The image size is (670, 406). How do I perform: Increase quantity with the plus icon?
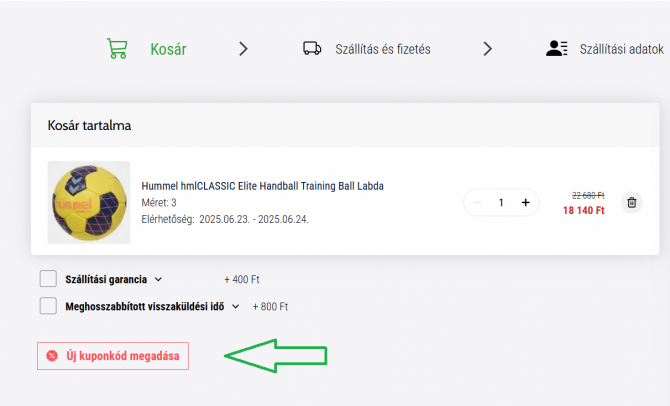526,203
